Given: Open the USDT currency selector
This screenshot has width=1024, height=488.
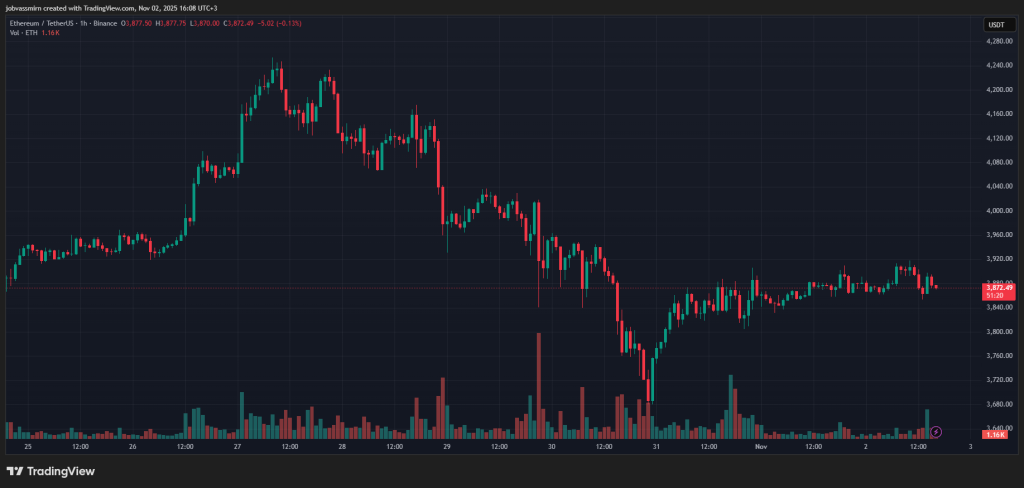Looking at the screenshot, I should (996, 24).
